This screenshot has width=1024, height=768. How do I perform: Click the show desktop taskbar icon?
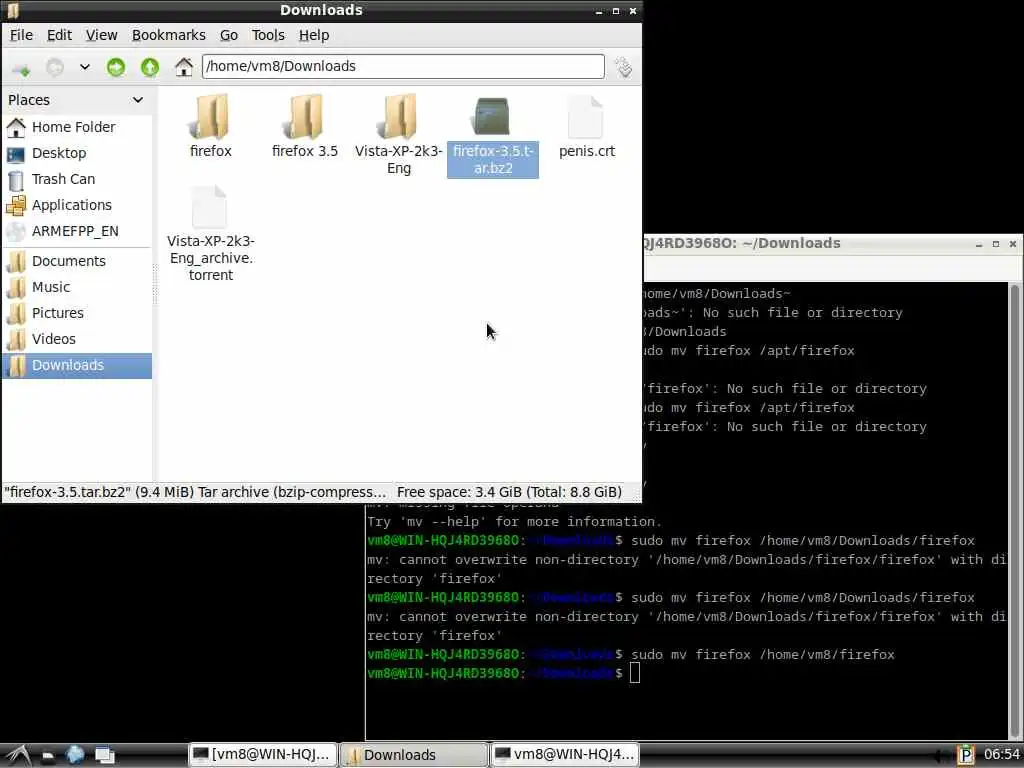pyautogui.click(x=104, y=755)
